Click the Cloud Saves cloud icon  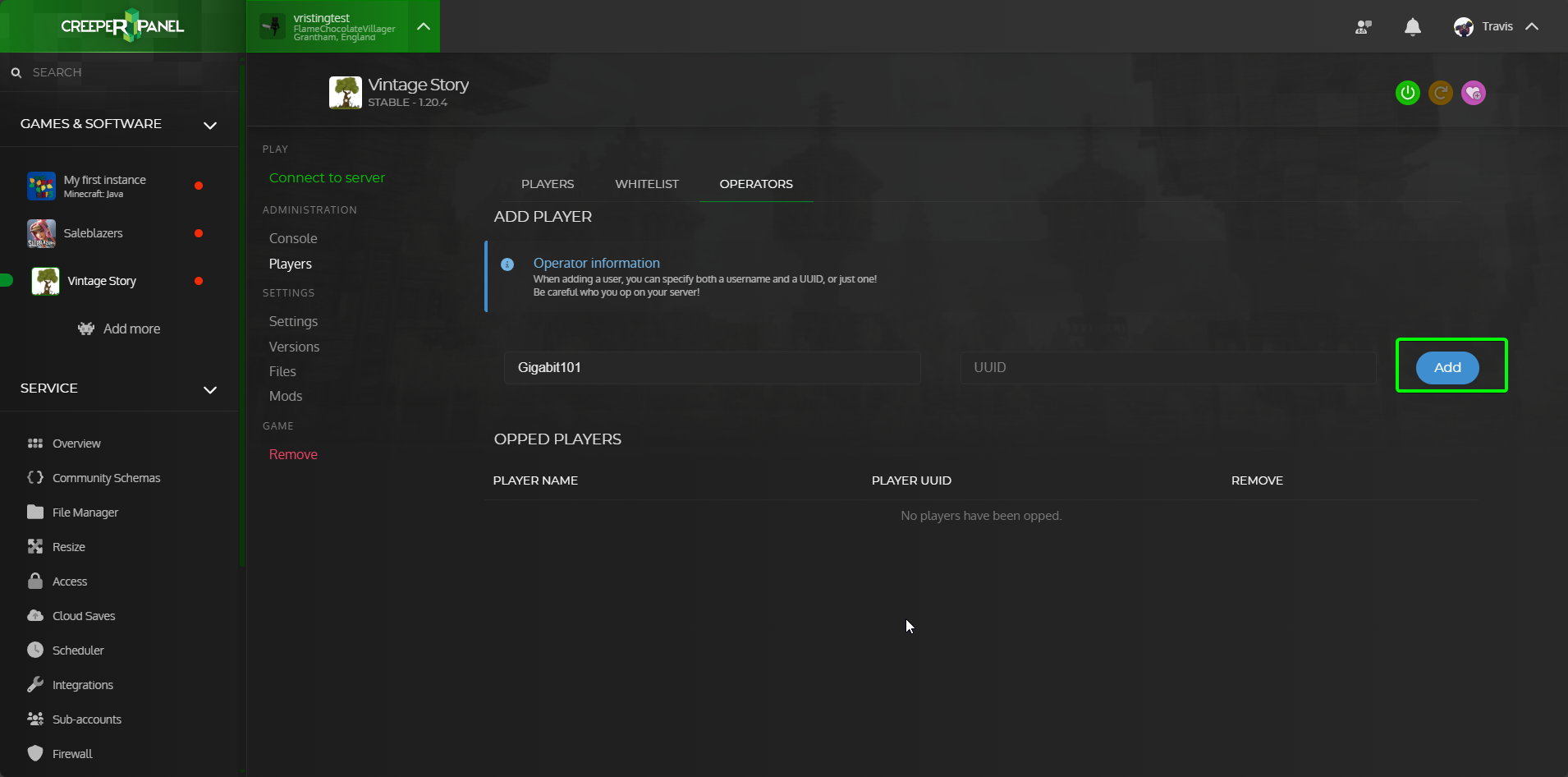click(x=35, y=615)
